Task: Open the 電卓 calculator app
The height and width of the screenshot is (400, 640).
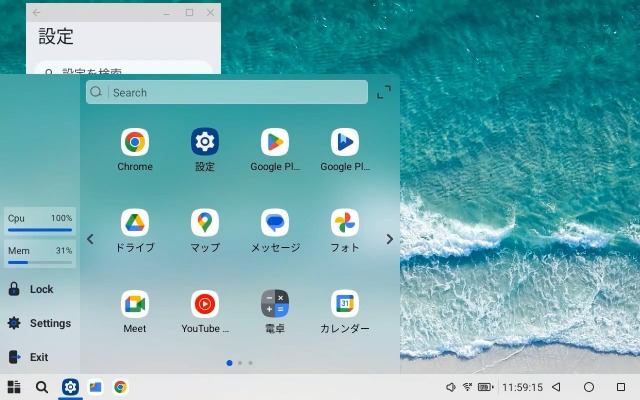Action: (275, 312)
